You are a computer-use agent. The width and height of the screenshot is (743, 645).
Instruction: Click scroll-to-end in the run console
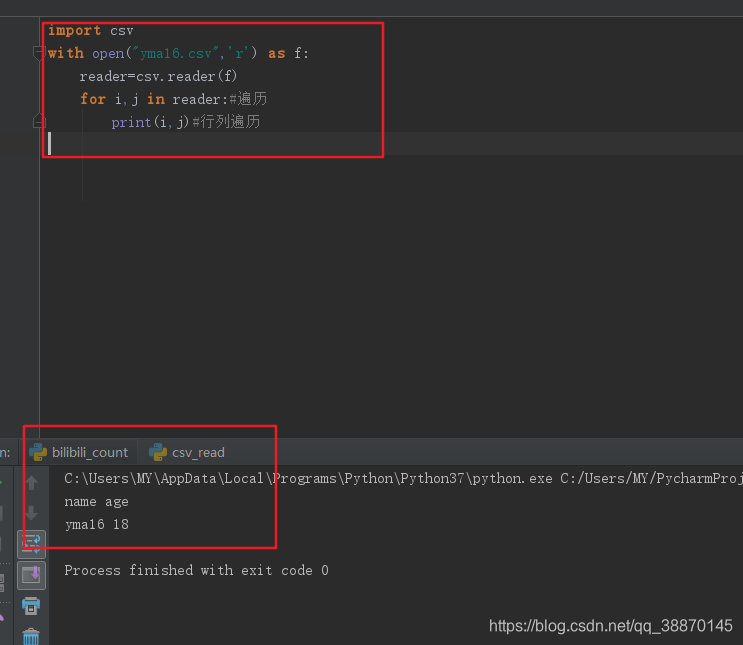pos(32,575)
